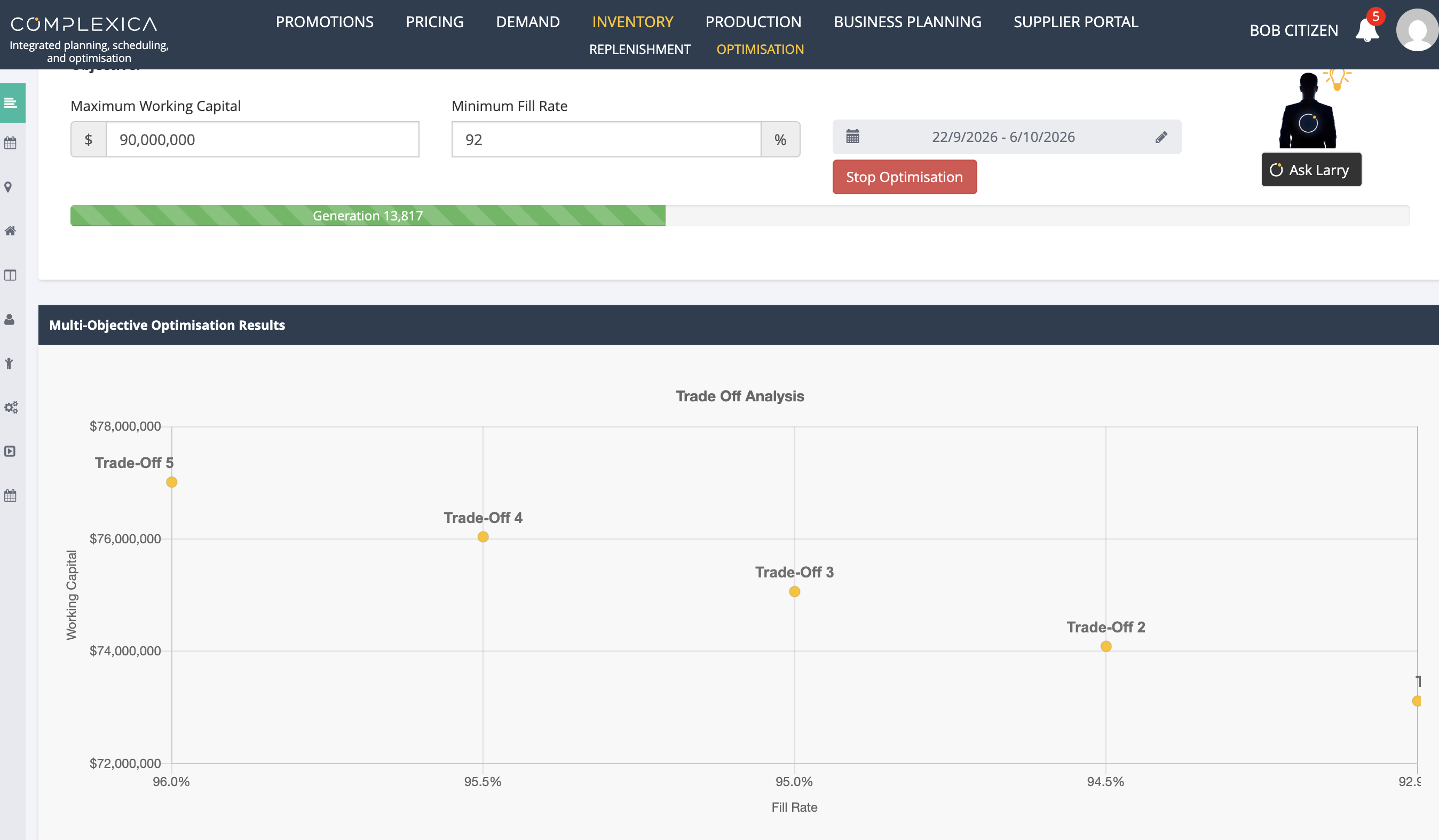Select the map pin sidebar icon
This screenshot has height=840, width=1439.
pyautogui.click(x=9, y=187)
